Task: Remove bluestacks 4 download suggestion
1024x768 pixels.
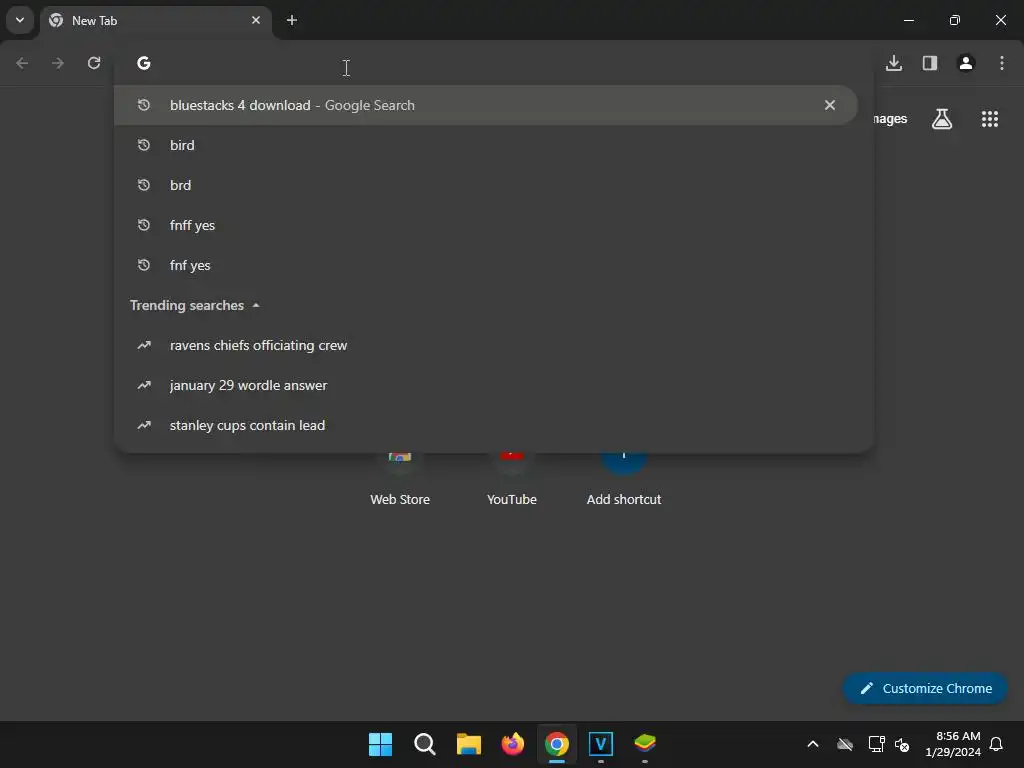Action: pos(829,105)
